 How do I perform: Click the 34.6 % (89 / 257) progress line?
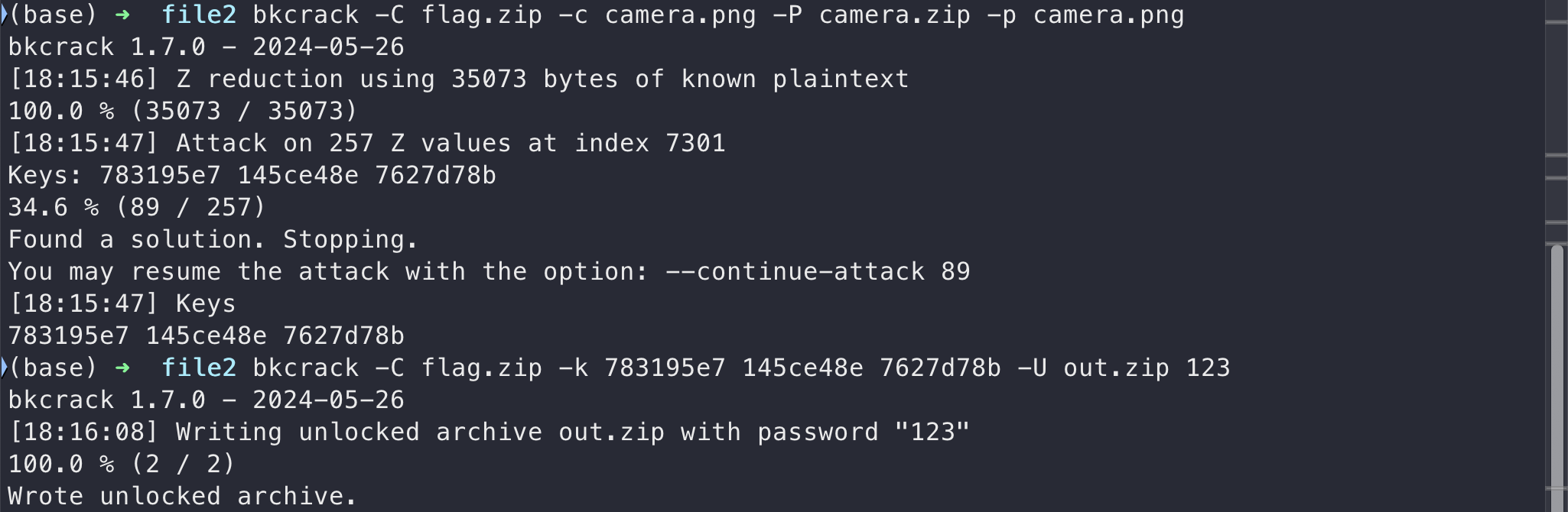(137, 208)
